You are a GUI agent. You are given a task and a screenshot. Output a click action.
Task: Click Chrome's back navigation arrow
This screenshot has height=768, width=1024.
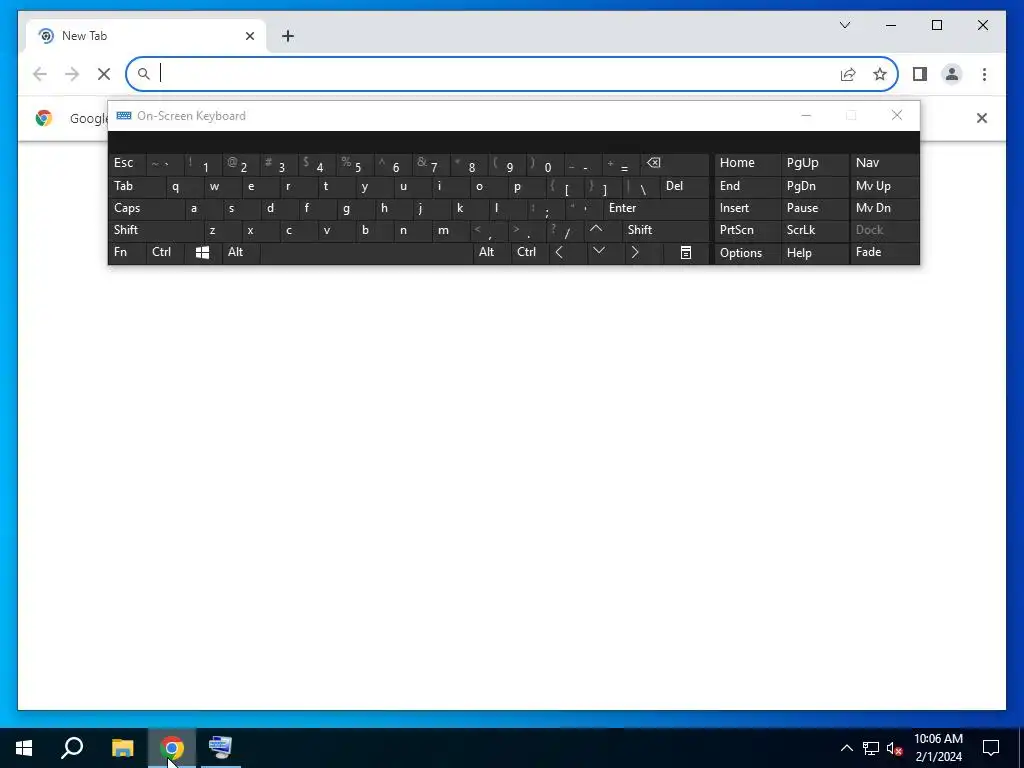[40, 74]
